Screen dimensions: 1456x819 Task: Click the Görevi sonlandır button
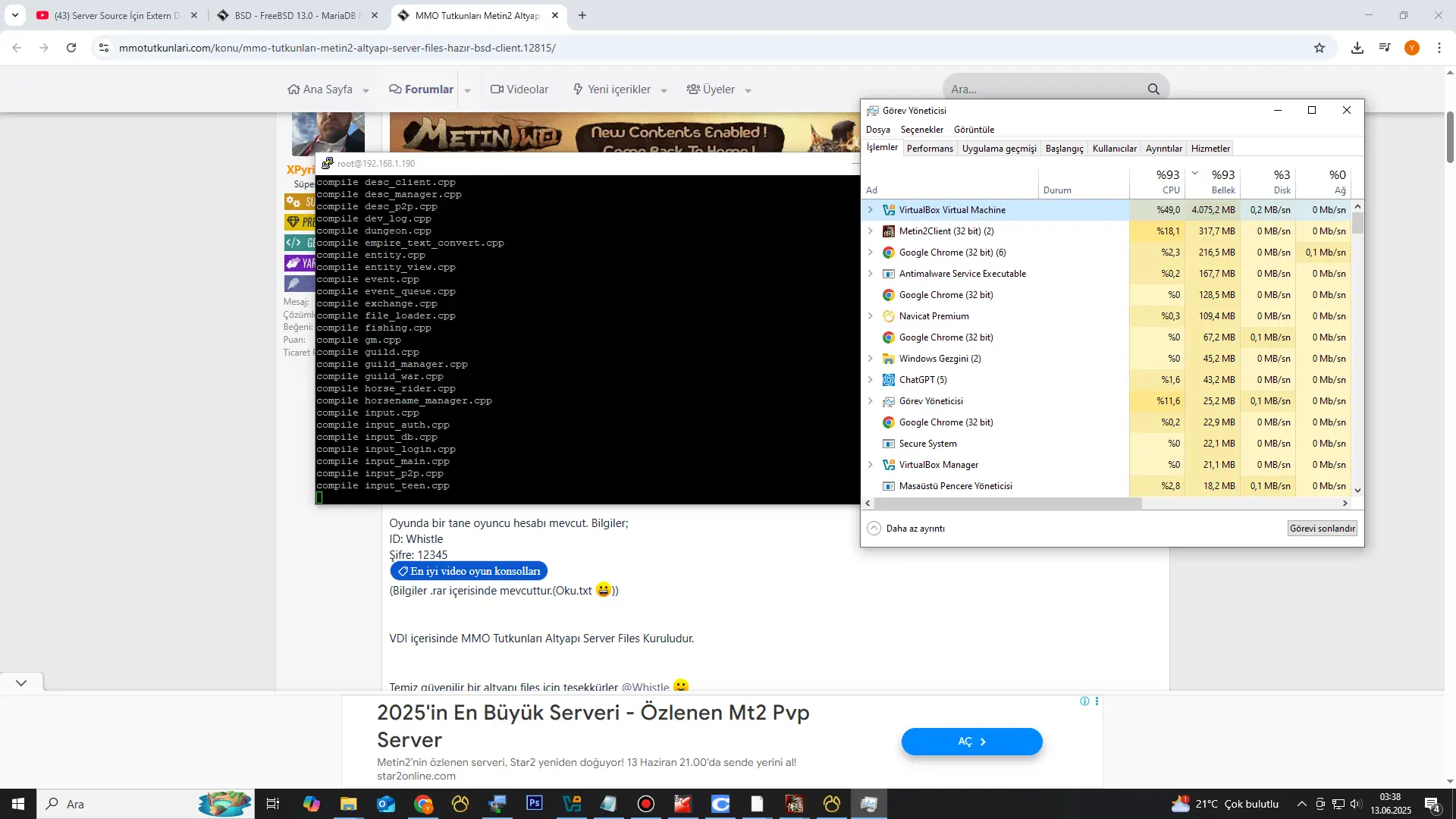pos(1323,529)
